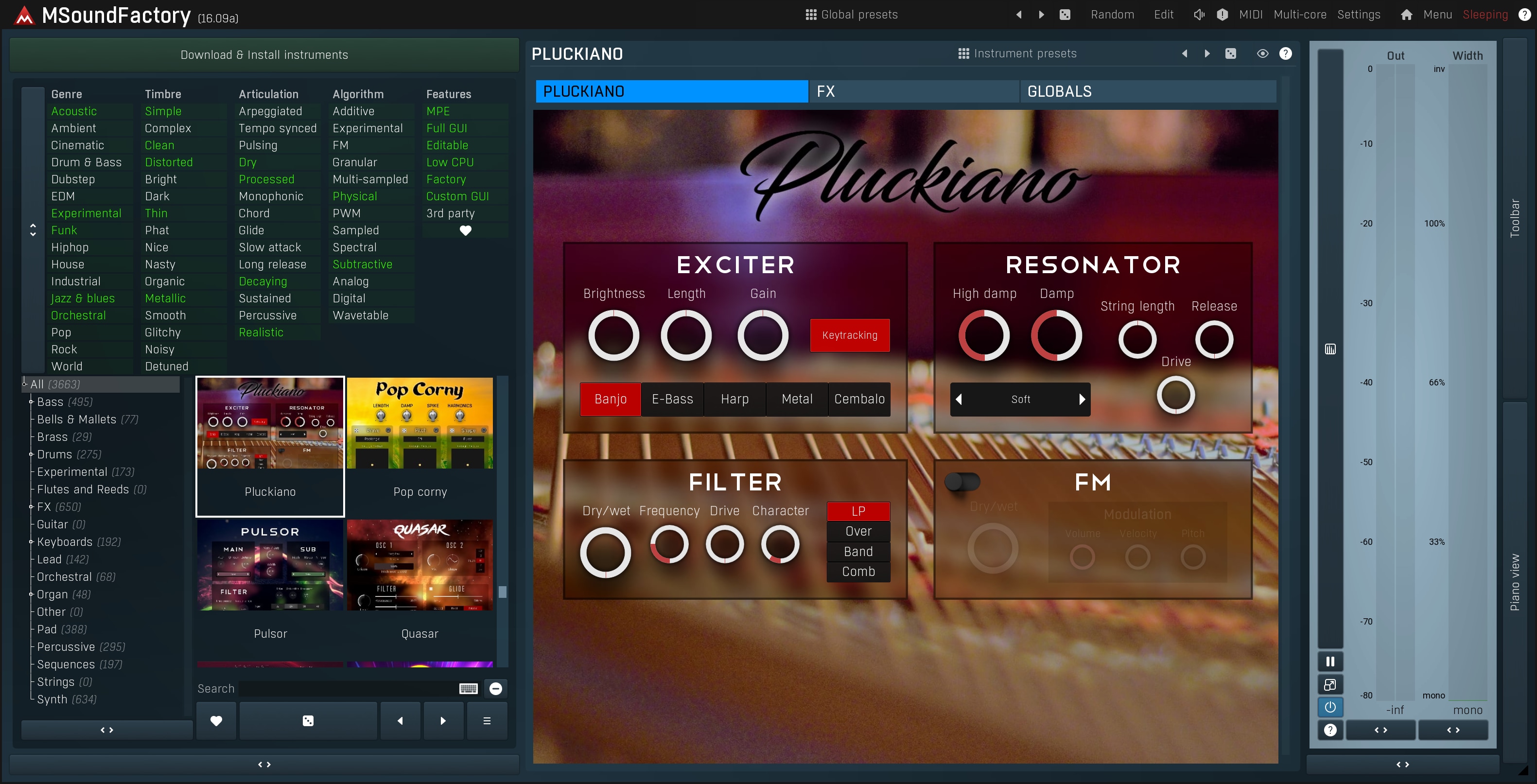This screenshot has height=784, width=1537.
Task: Expand the FX category tree node
Action: 31,507
